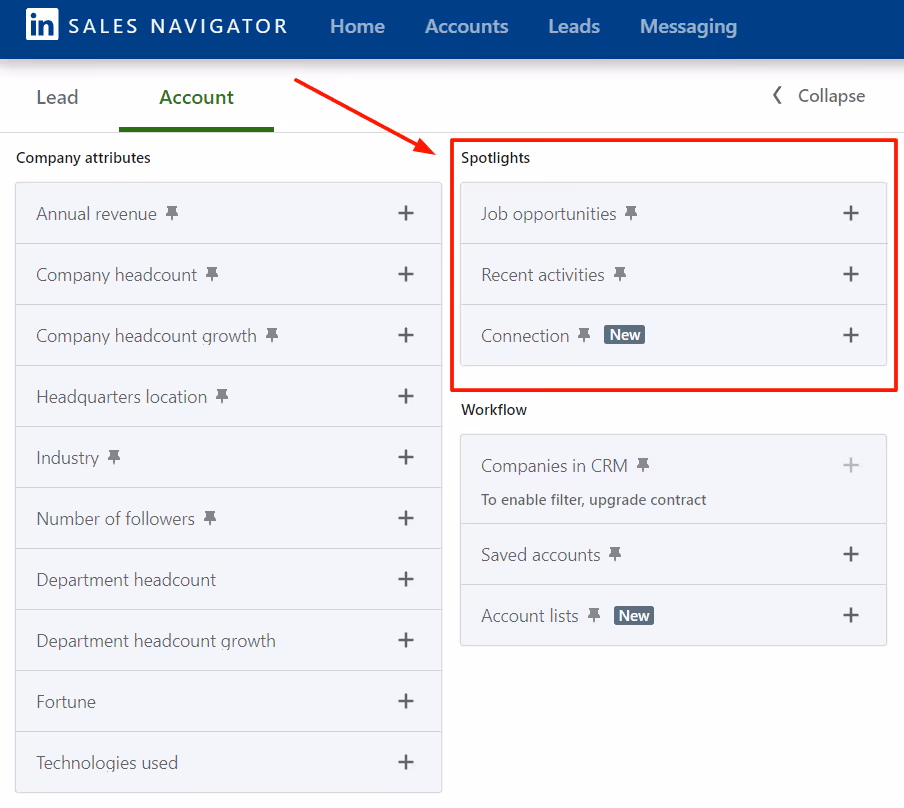Viewport: 904px width, 808px height.
Task: Click the pin icon next to Job opportunities
Action: [x=630, y=212]
